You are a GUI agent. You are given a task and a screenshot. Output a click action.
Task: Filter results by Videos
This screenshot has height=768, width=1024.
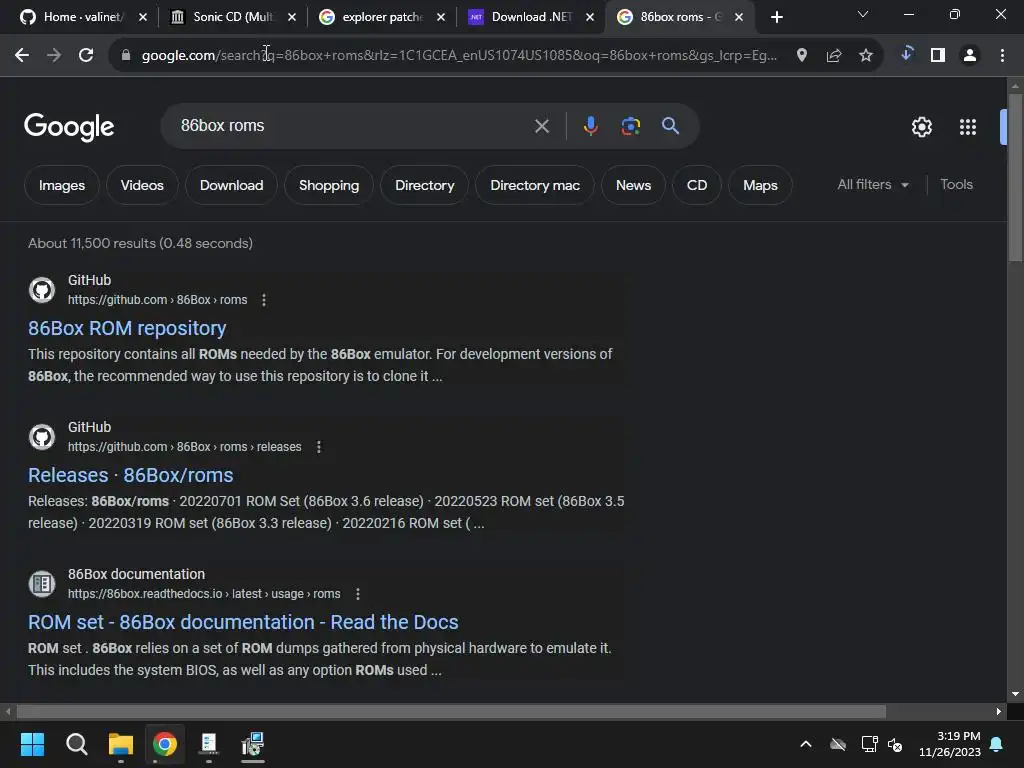(x=142, y=185)
